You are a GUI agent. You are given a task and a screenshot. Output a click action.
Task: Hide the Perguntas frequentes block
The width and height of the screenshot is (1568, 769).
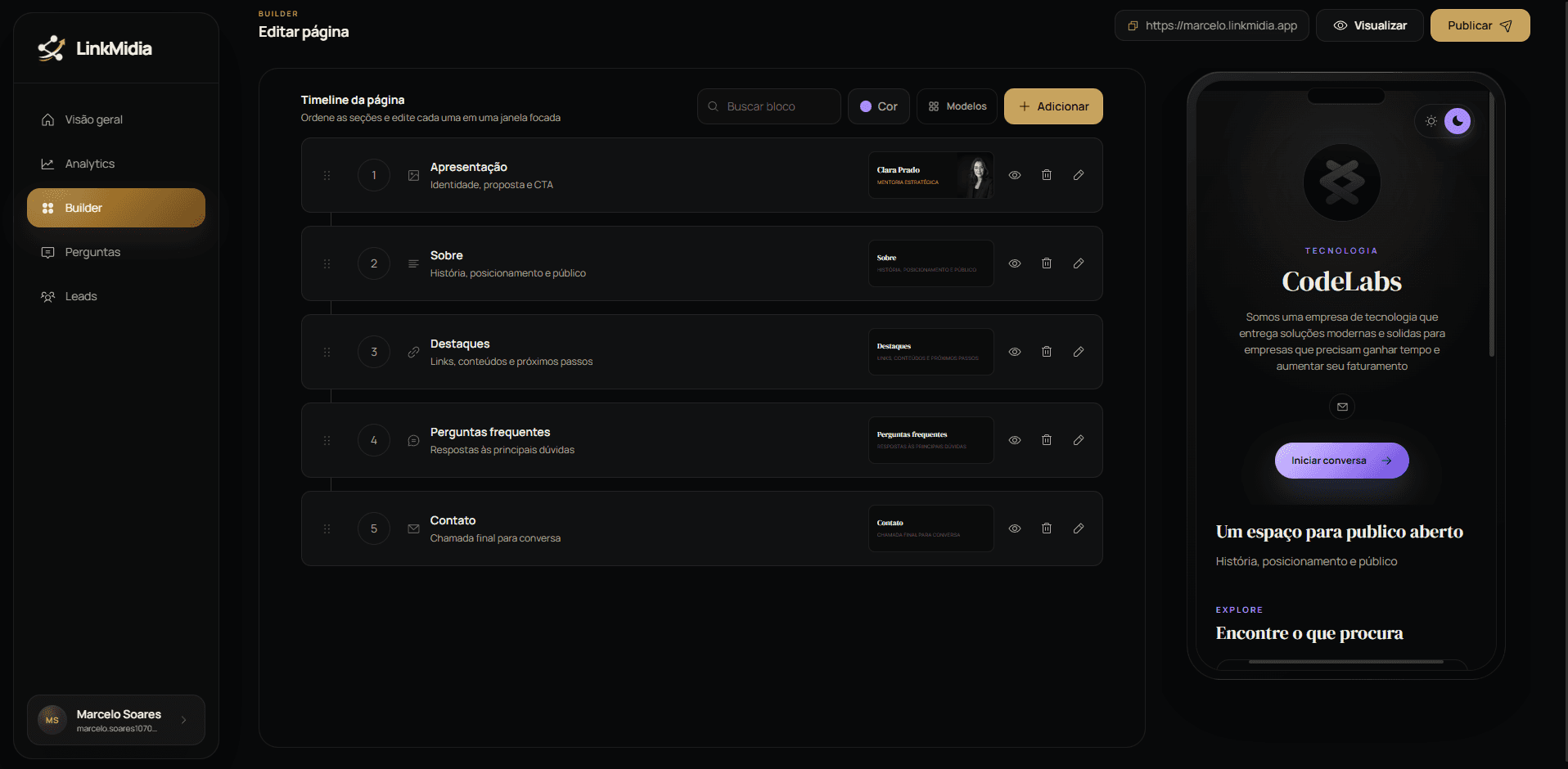1015,440
